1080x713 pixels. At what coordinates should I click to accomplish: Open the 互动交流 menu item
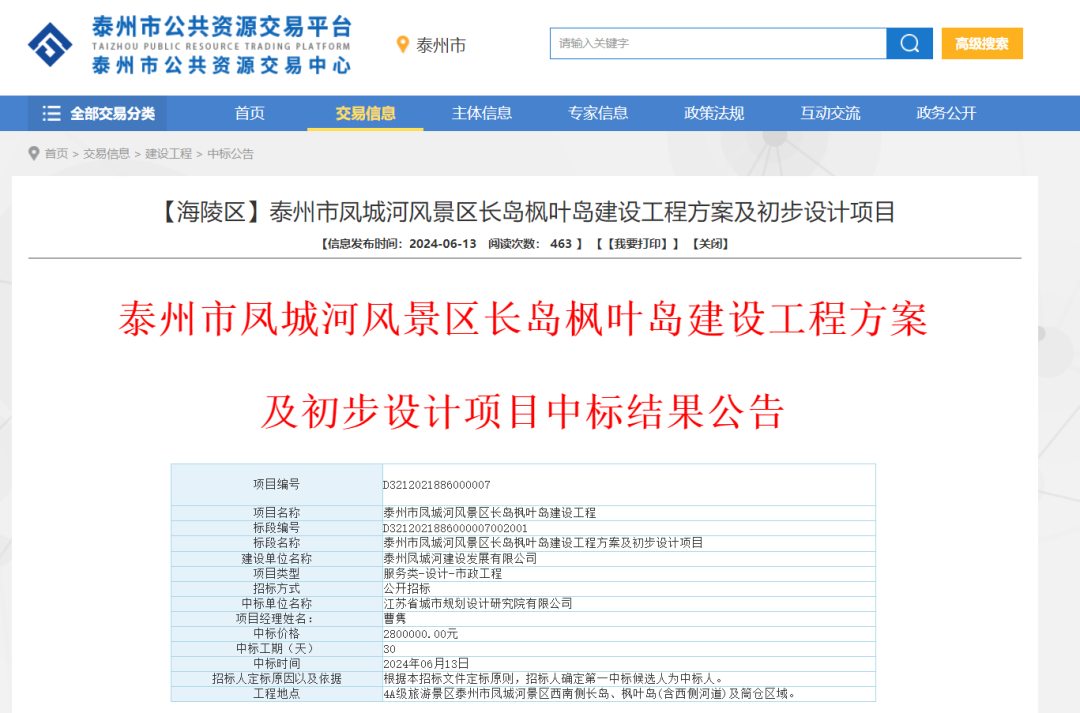click(830, 114)
